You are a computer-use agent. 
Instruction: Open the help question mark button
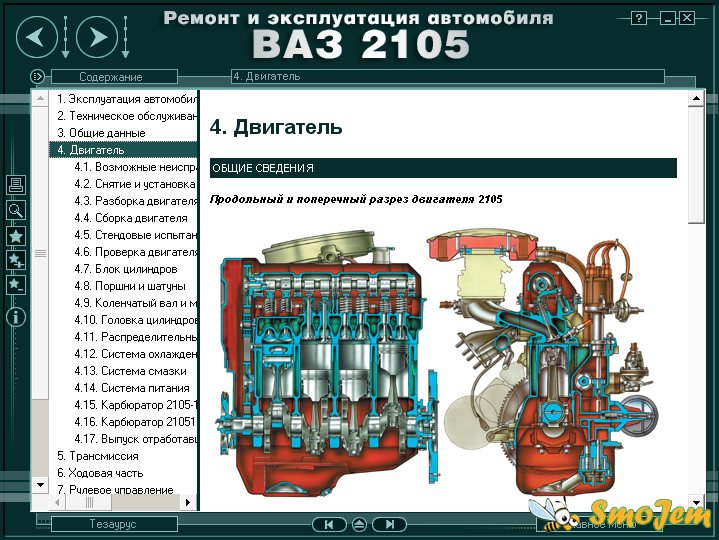point(638,18)
